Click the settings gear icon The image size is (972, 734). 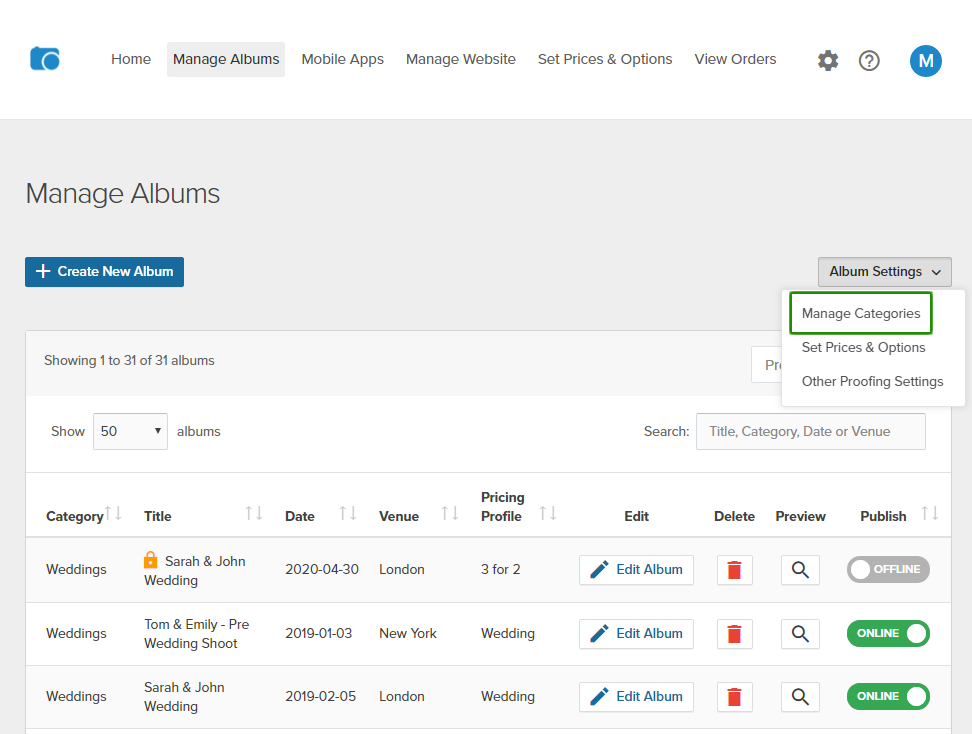(828, 61)
